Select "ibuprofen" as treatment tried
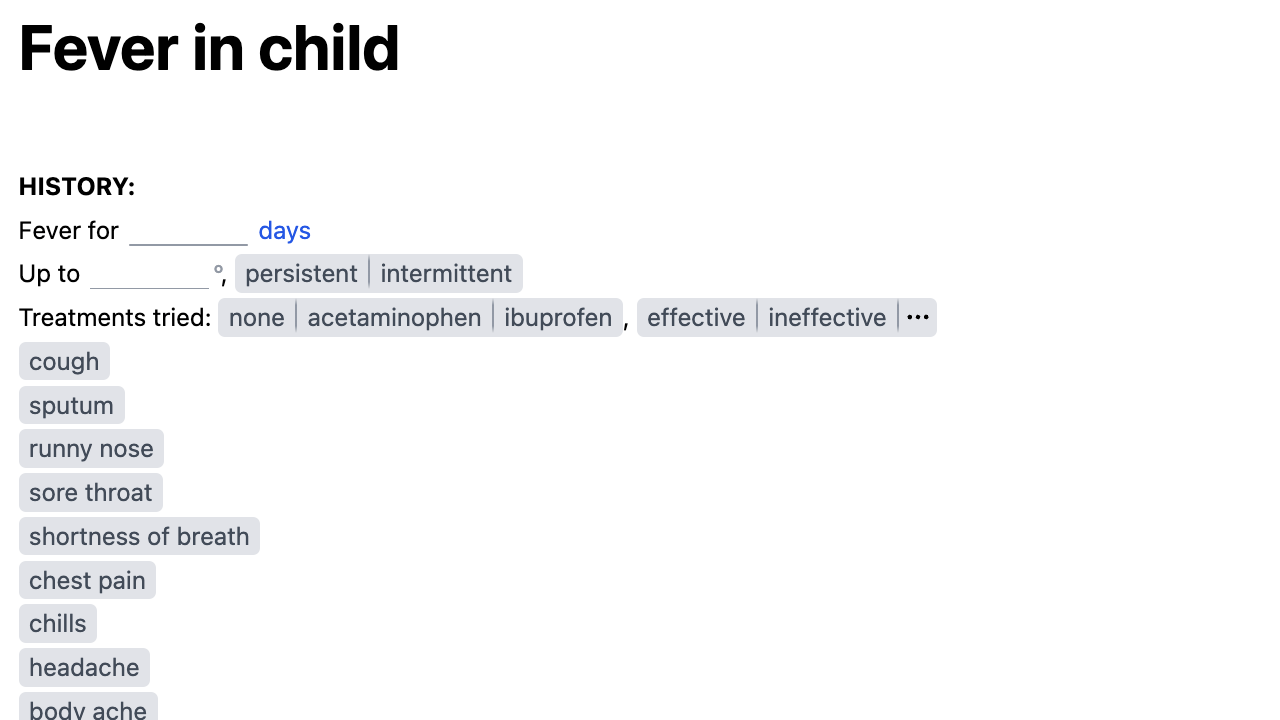The image size is (1280, 720). click(x=557, y=317)
